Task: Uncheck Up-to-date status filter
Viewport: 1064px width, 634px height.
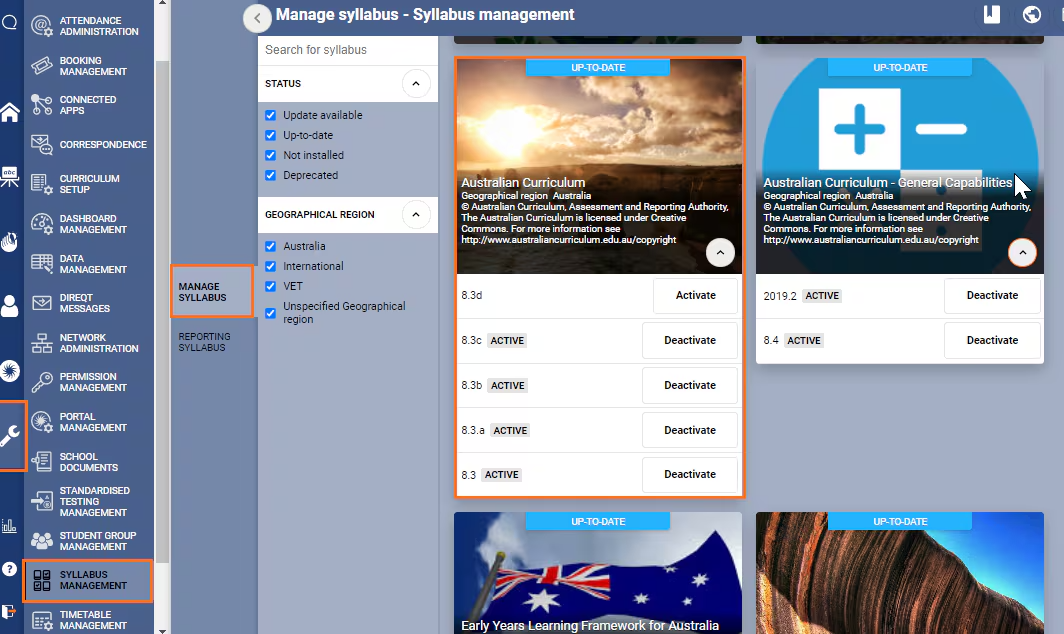Action: [271, 135]
